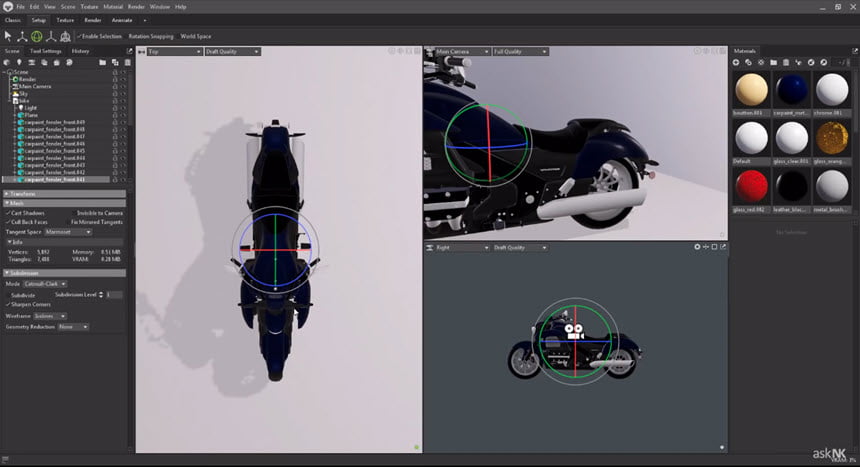
Task: Click the trash icon in Scene panel
Action: coord(127,63)
